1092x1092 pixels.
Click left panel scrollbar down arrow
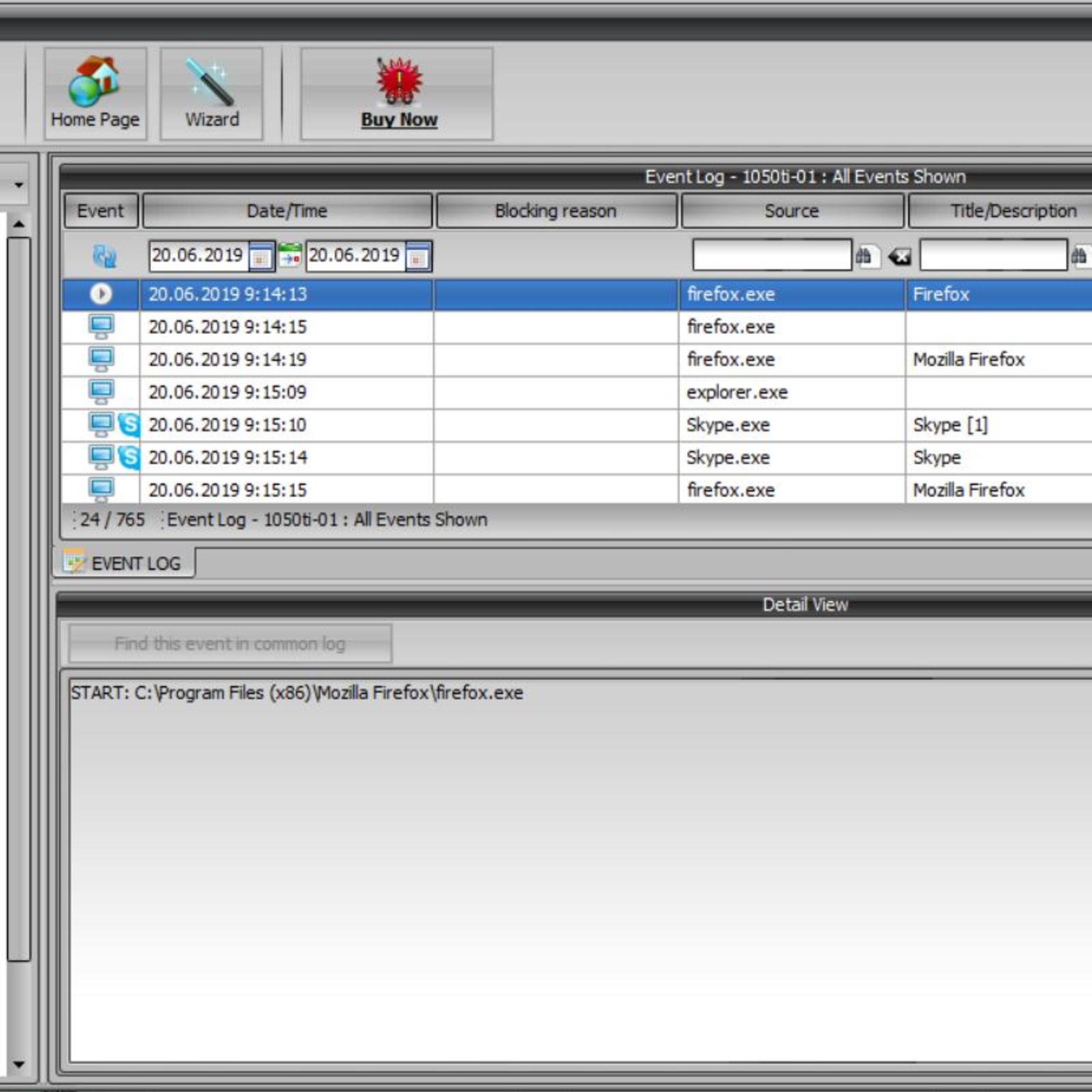click(18, 1064)
